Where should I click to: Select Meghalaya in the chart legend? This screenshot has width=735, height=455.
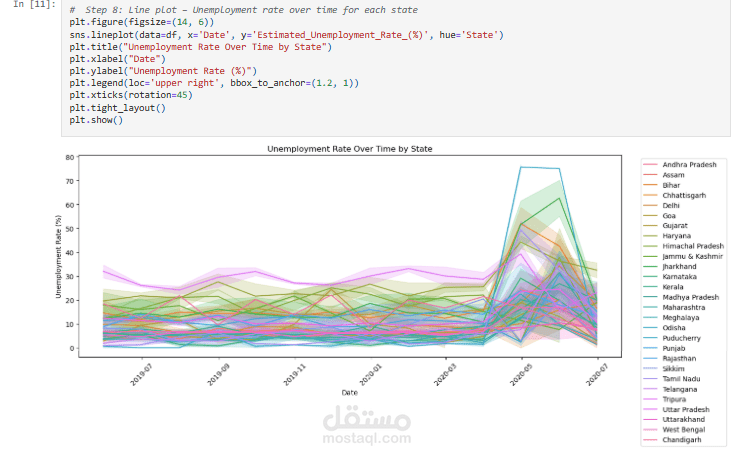(x=681, y=318)
